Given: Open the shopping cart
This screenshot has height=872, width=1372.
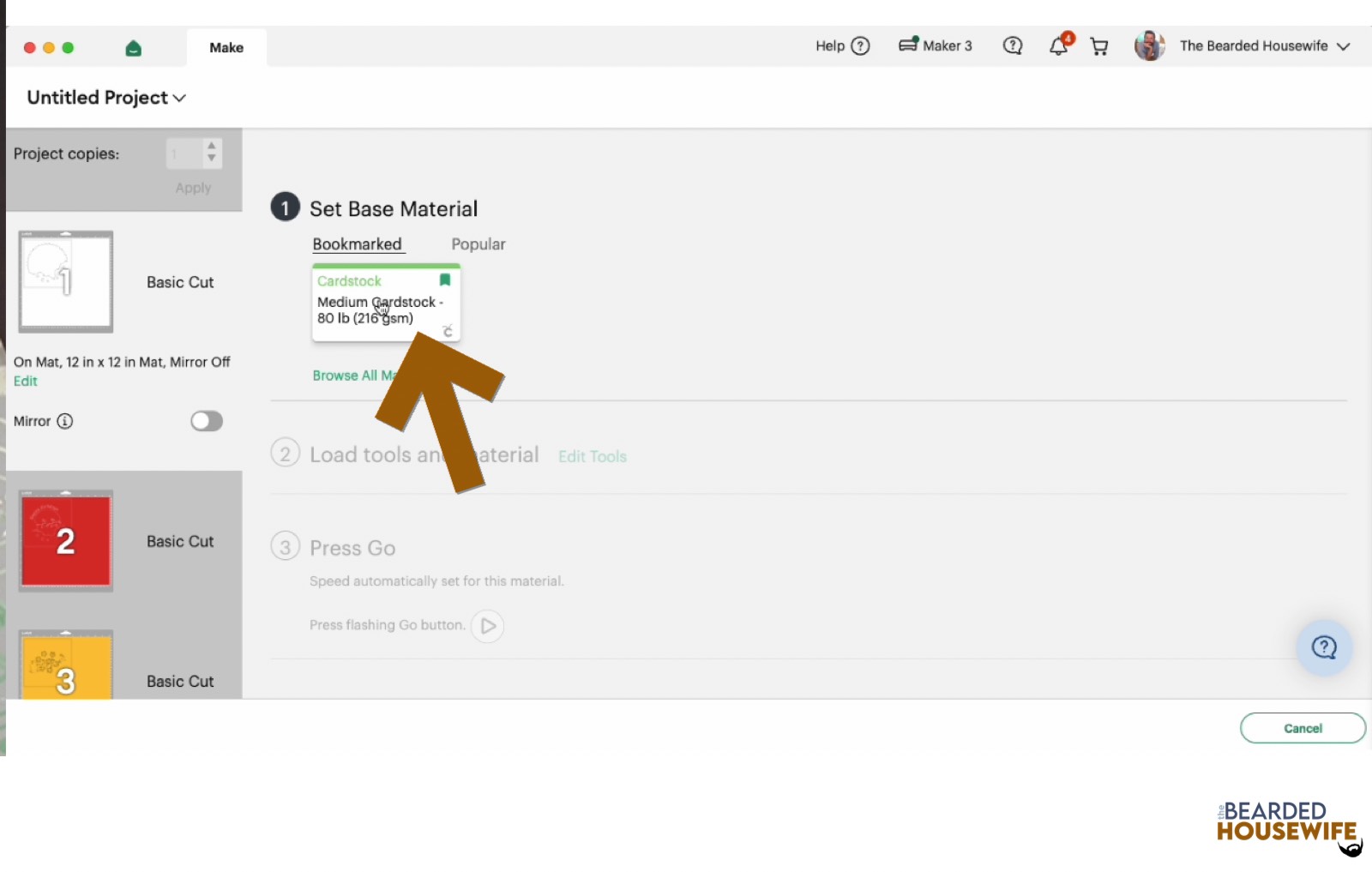Looking at the screenshot, I should click(1099, 46).
